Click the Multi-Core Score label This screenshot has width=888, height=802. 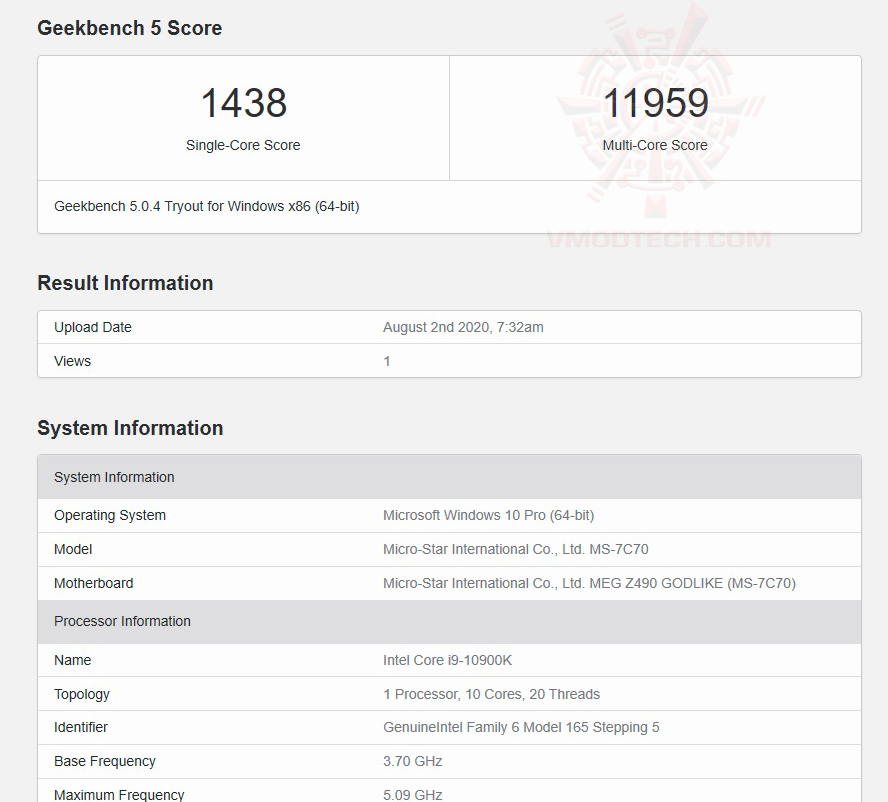click(655, 146)
